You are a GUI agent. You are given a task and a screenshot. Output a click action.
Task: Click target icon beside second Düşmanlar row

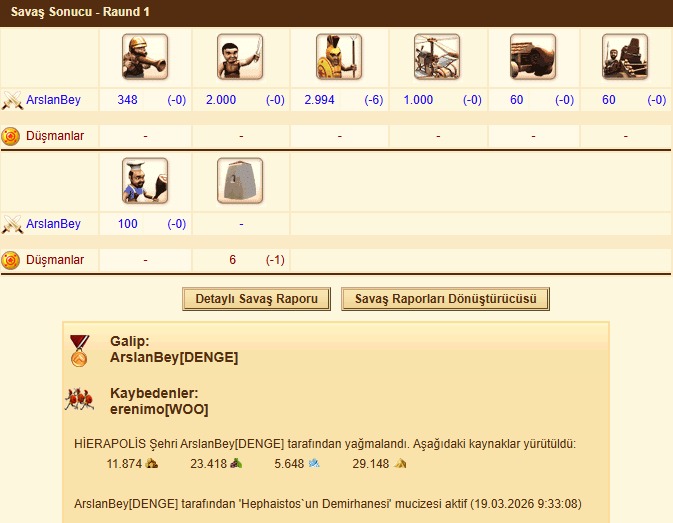tap(11, 260)
